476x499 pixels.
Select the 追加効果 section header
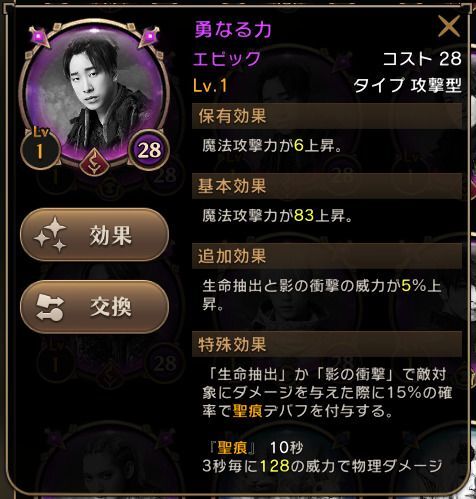tap(327, 256)
